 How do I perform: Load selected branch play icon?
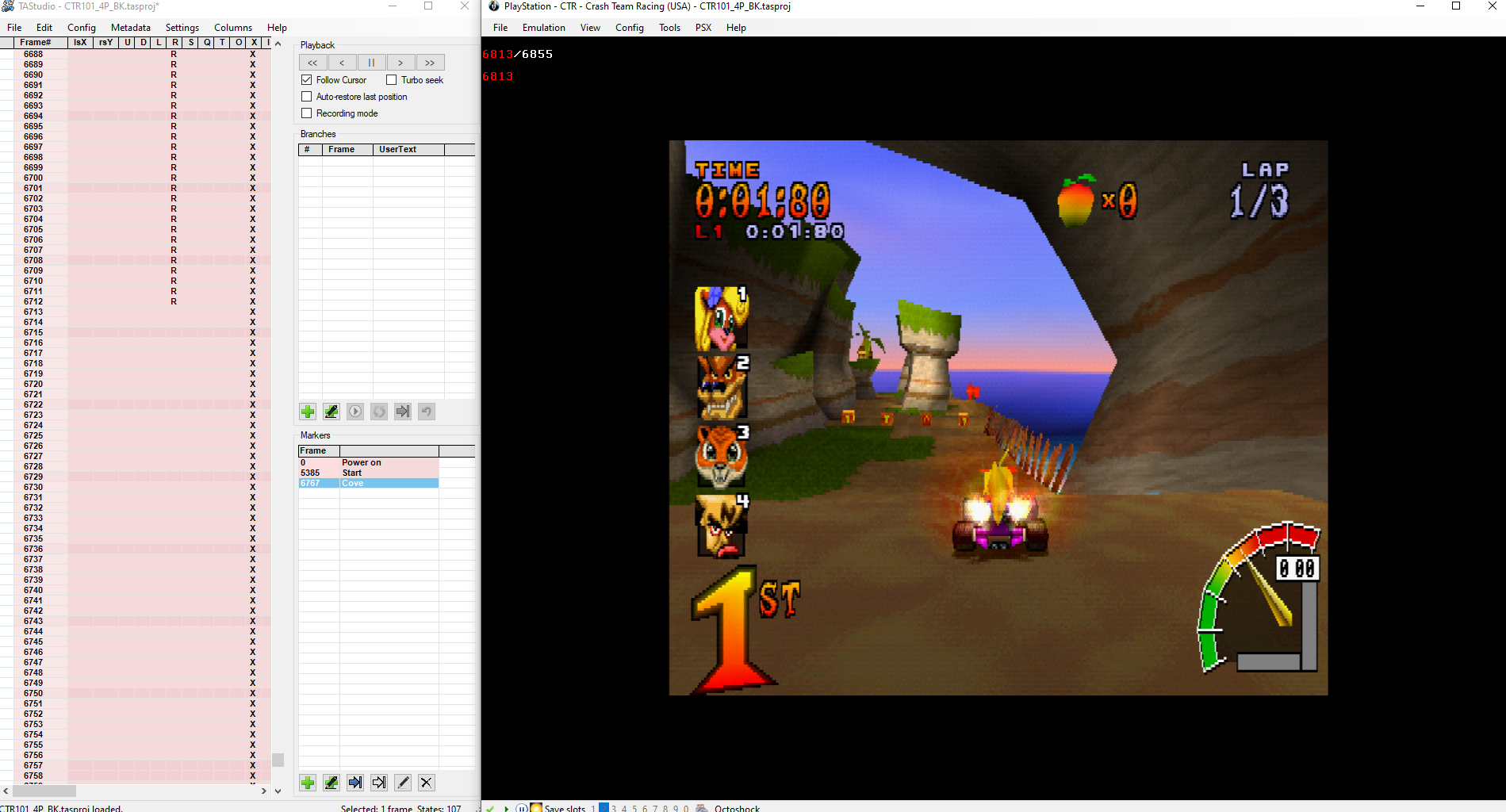pyautogui.click(x=355, y=412)
